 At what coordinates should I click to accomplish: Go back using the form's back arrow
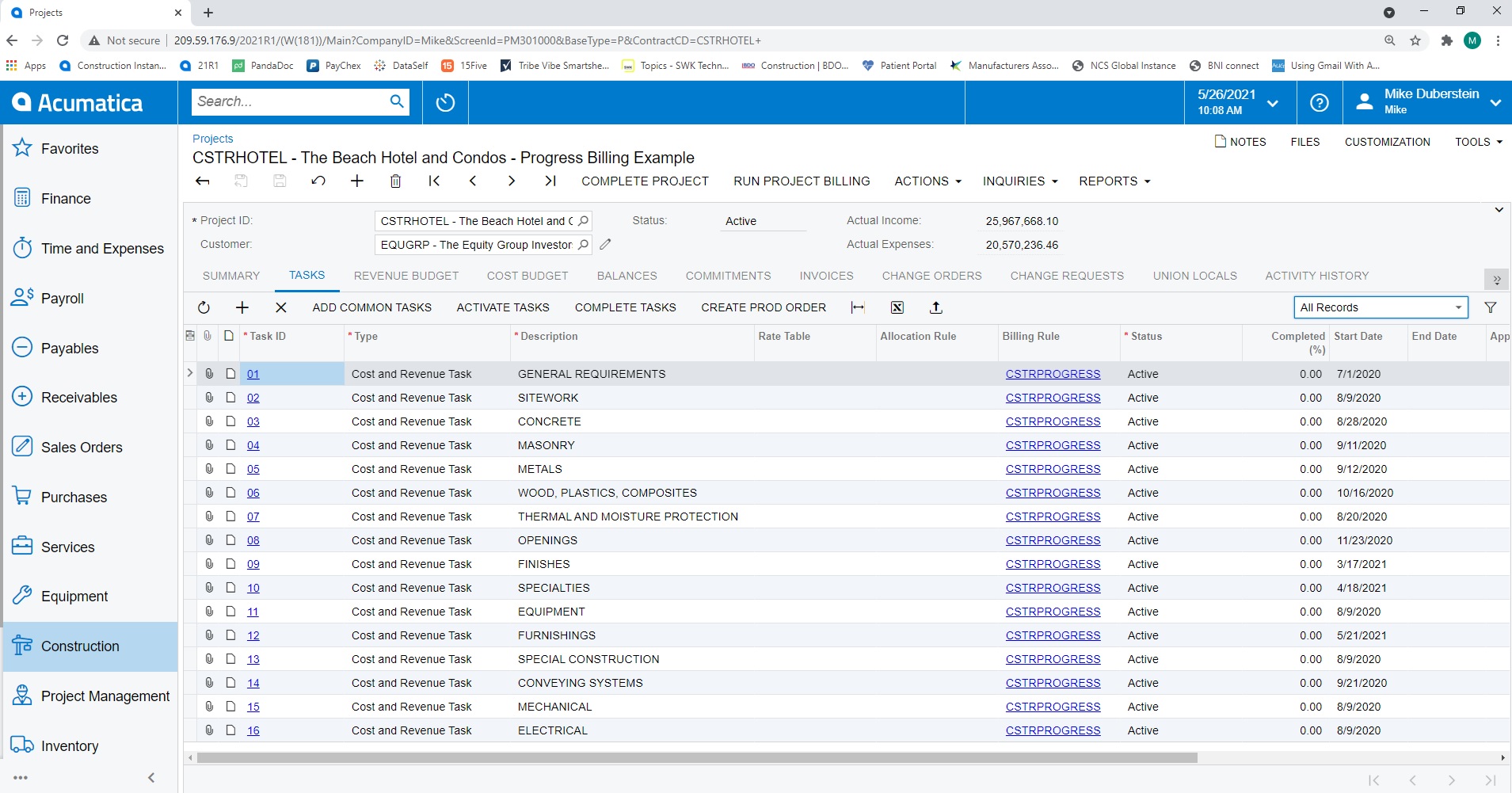point(203,181)
